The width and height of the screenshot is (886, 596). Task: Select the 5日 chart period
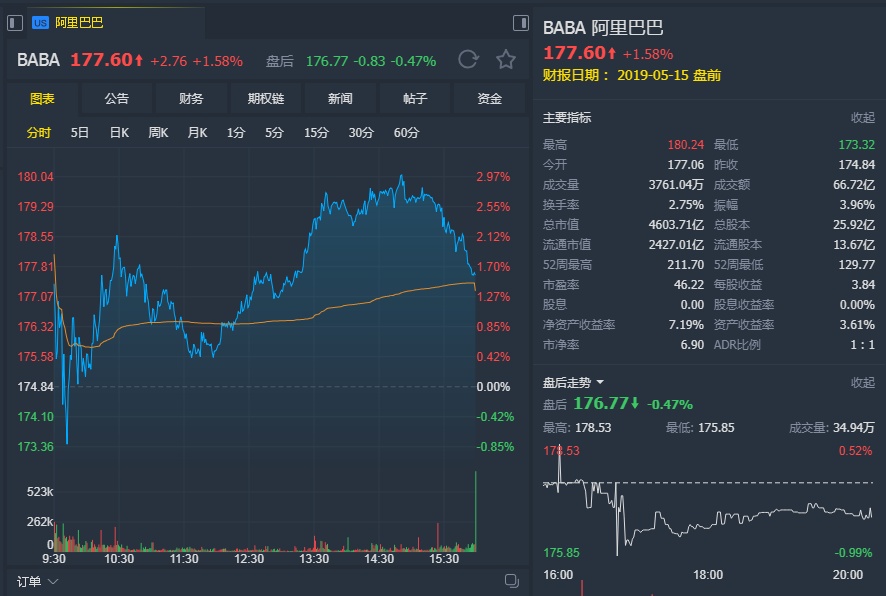pyautogui.click(x=80, y=132)
